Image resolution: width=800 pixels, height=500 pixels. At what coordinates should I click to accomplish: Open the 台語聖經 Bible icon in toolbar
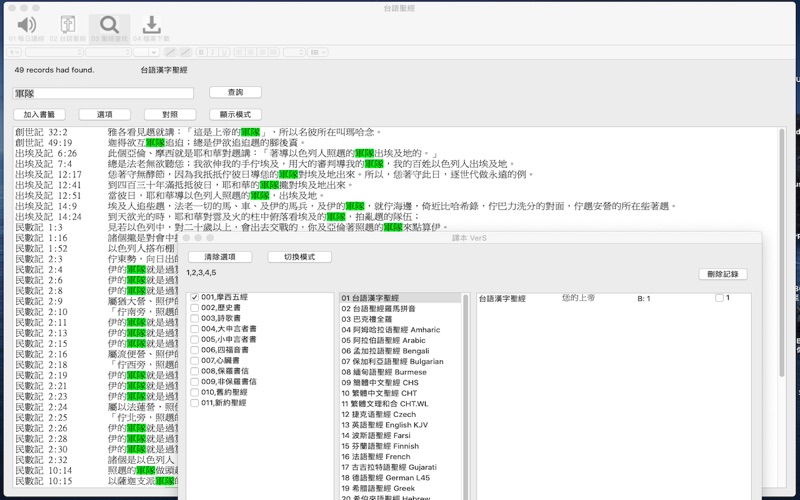68,27
